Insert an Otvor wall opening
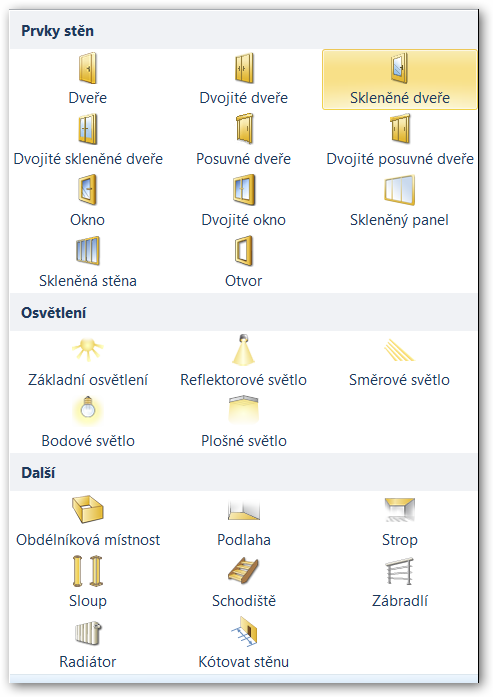Image resolution: width=493 pixels, height=697 pixels. click(244, 262)
